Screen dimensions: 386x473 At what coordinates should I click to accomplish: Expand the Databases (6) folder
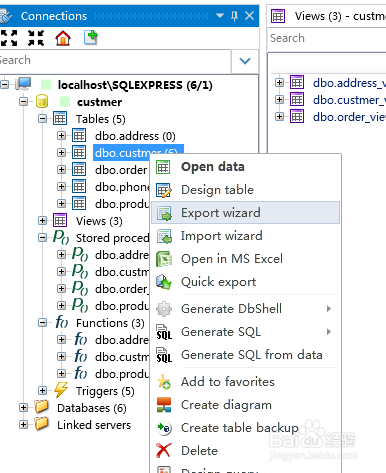(x=23, y=407)
